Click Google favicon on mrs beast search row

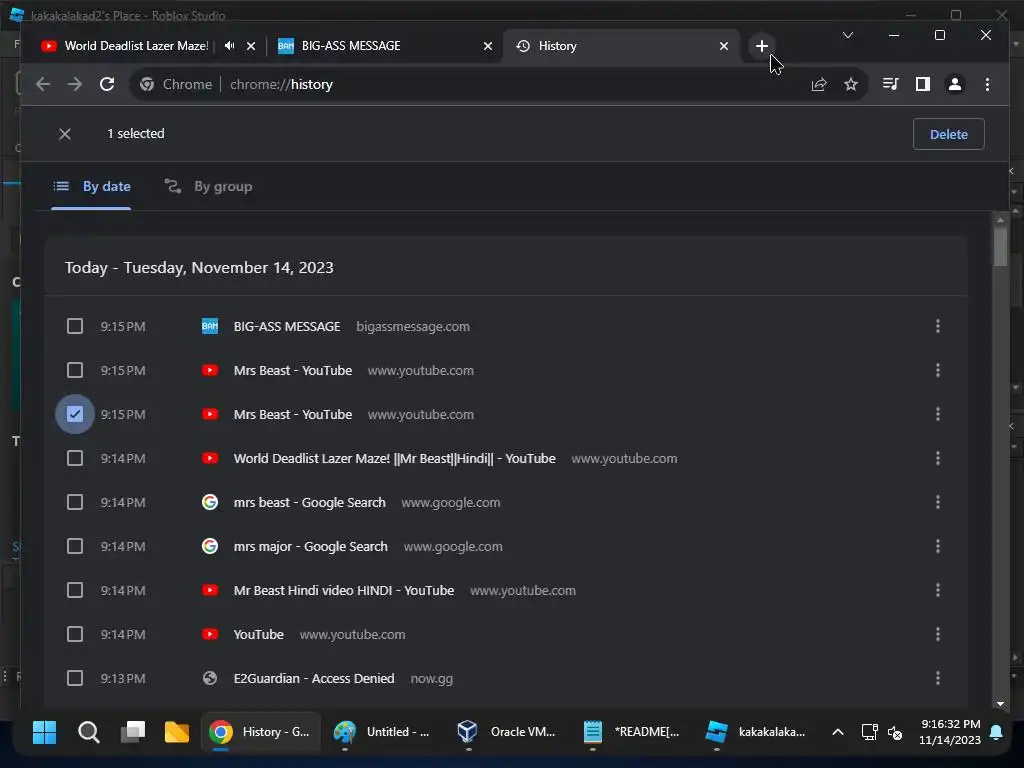210,502
